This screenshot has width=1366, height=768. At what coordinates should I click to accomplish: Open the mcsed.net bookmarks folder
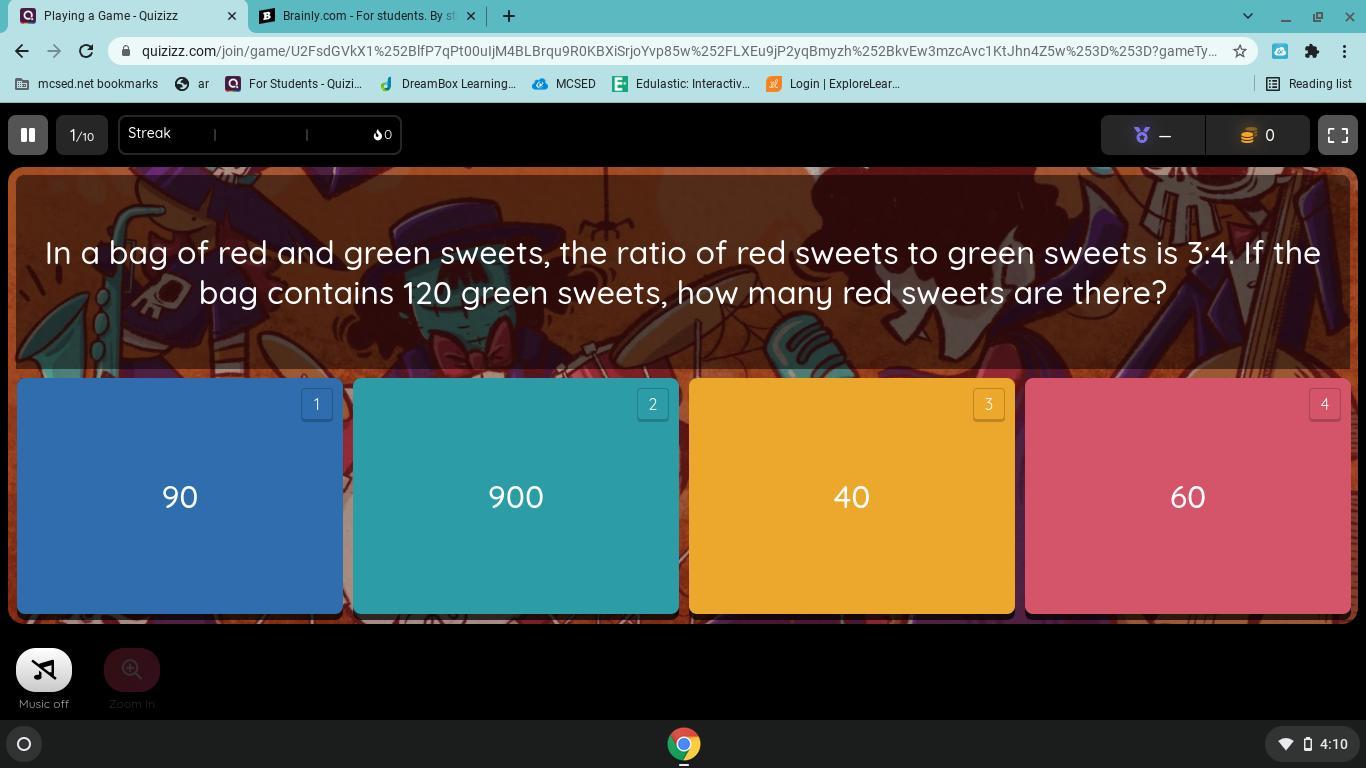(x=86, y=84)
